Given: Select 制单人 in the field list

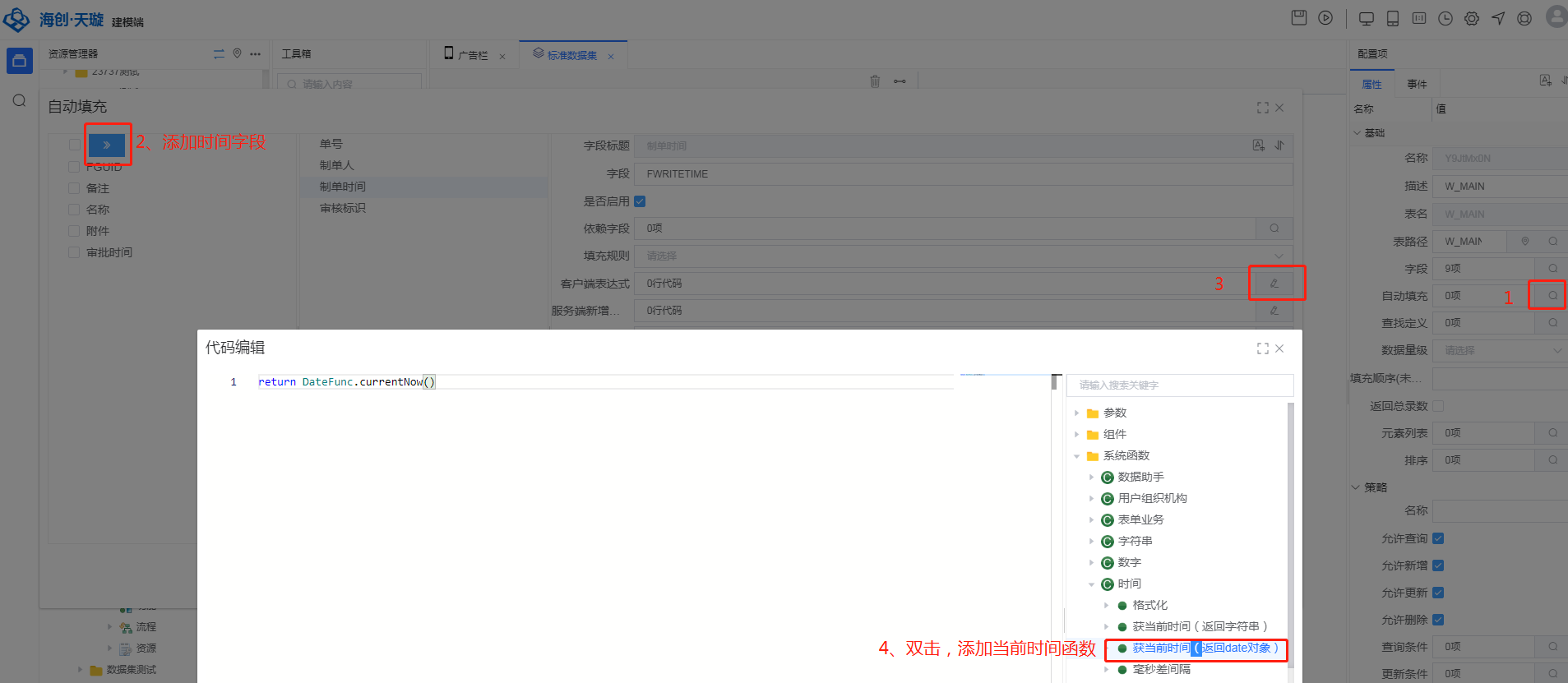Looking at the screenshot, I should tap(337, 165).
